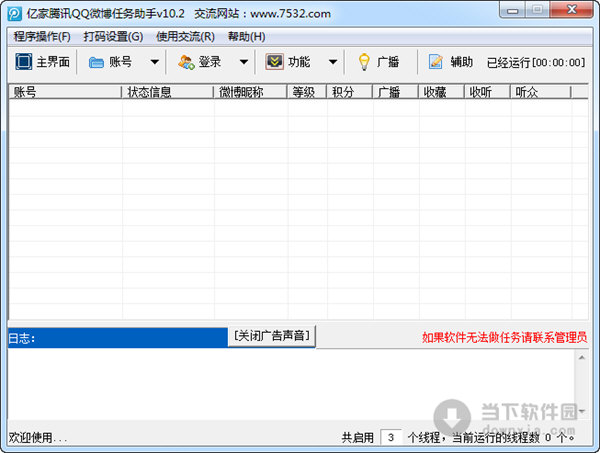Image resolution: width=600 pixels, height=453 pixels.
Task: Click the 欢迎使用... status text
Action: click(x=38, y=437)
